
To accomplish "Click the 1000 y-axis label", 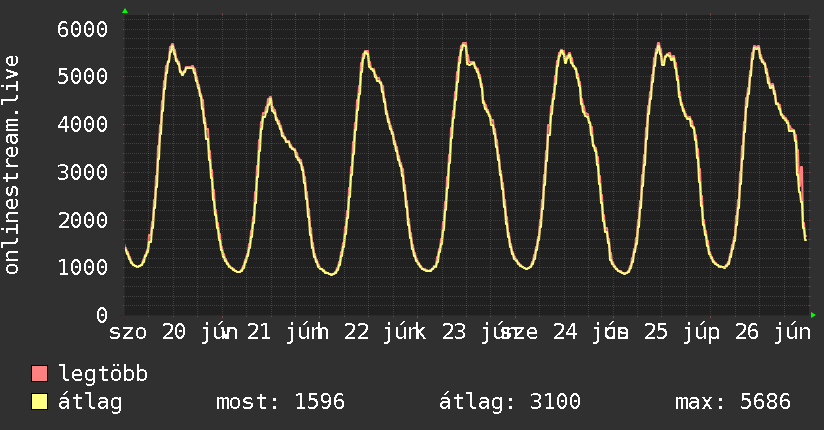I will tap(83, 268).
